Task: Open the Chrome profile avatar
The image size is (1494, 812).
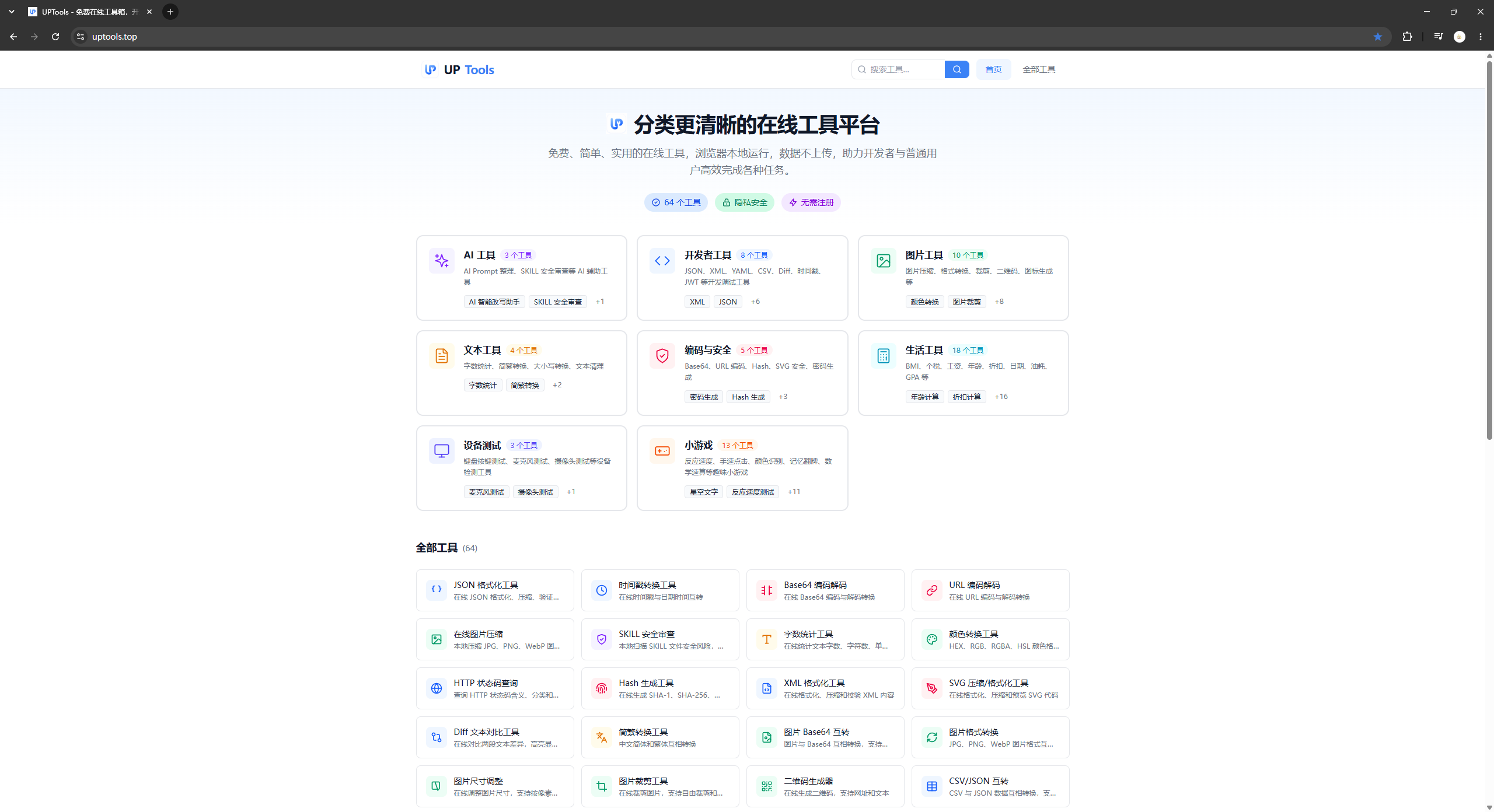Action: (1459, 37)
